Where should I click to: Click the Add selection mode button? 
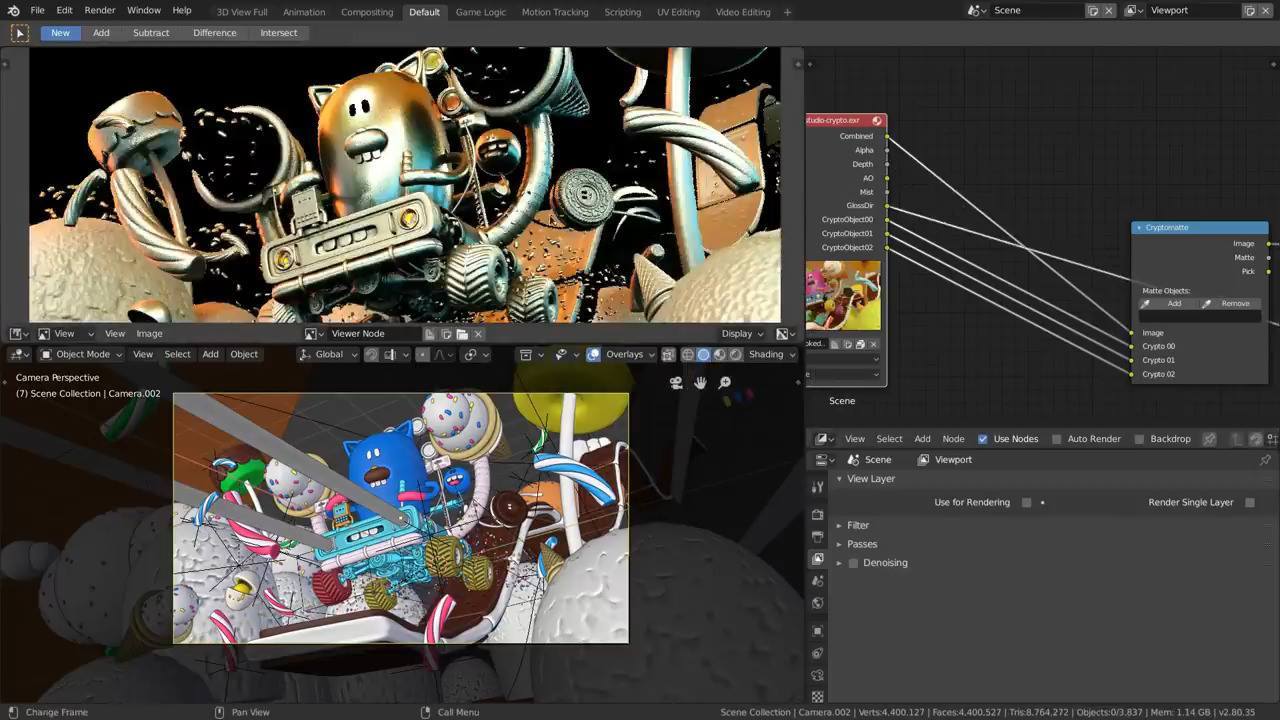(x=101, y=33)
